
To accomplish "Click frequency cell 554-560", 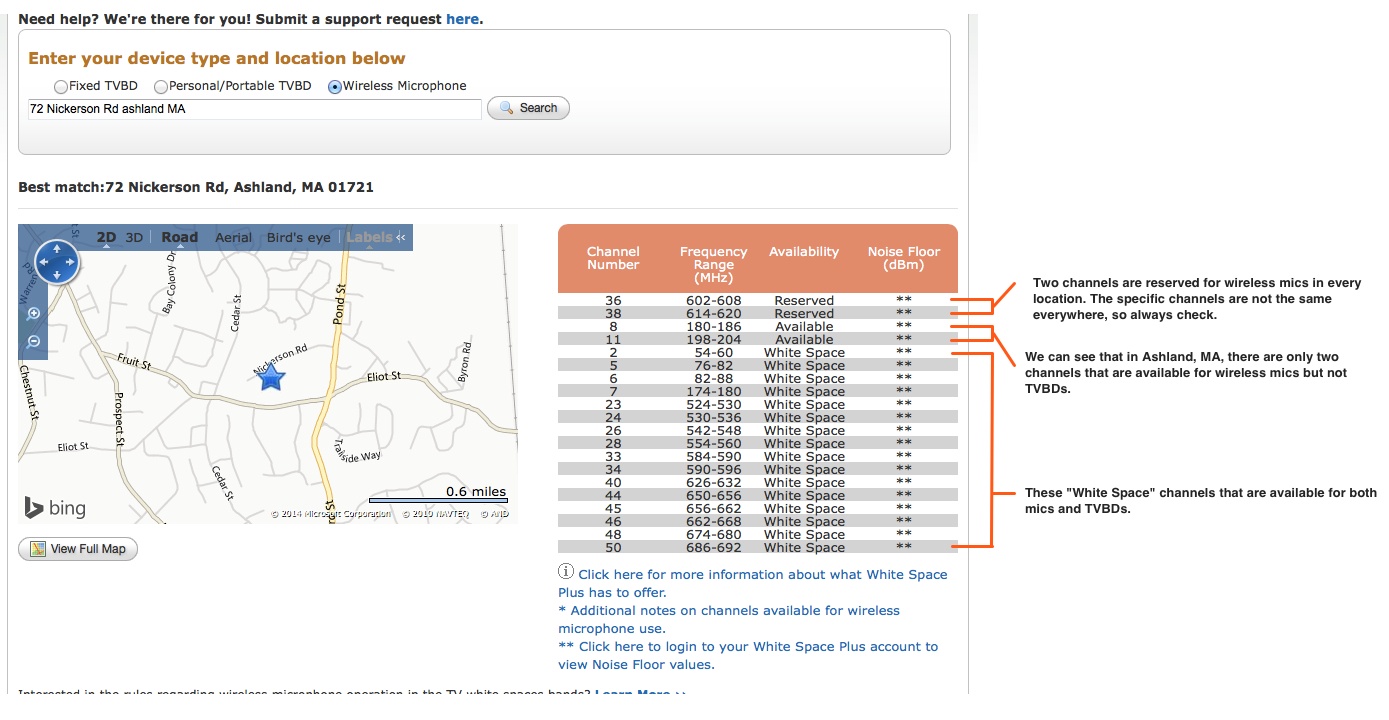I will 713,443.
